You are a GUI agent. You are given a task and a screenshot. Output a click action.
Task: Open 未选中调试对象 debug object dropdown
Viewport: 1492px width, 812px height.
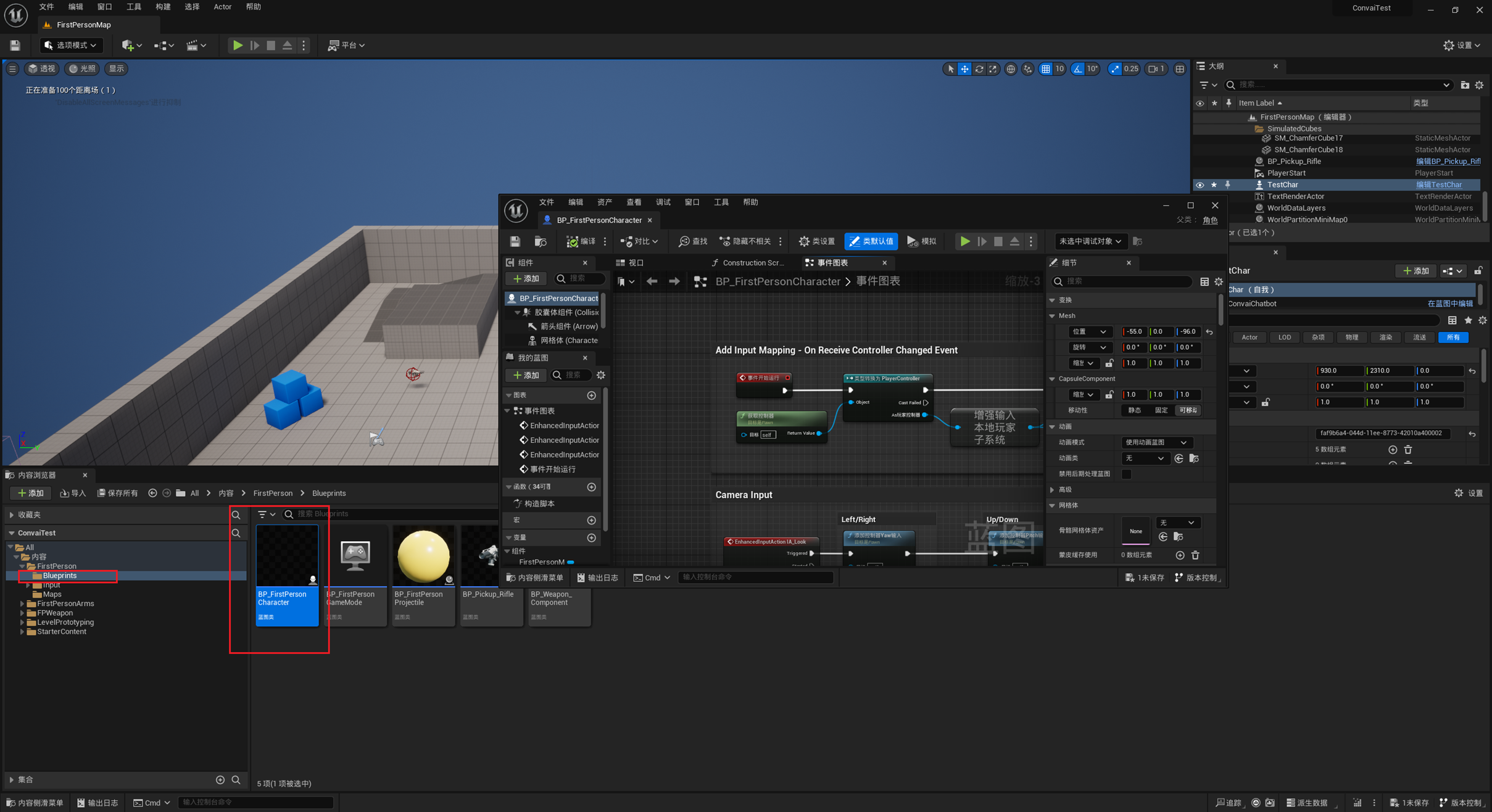(x=1090, y=241)
